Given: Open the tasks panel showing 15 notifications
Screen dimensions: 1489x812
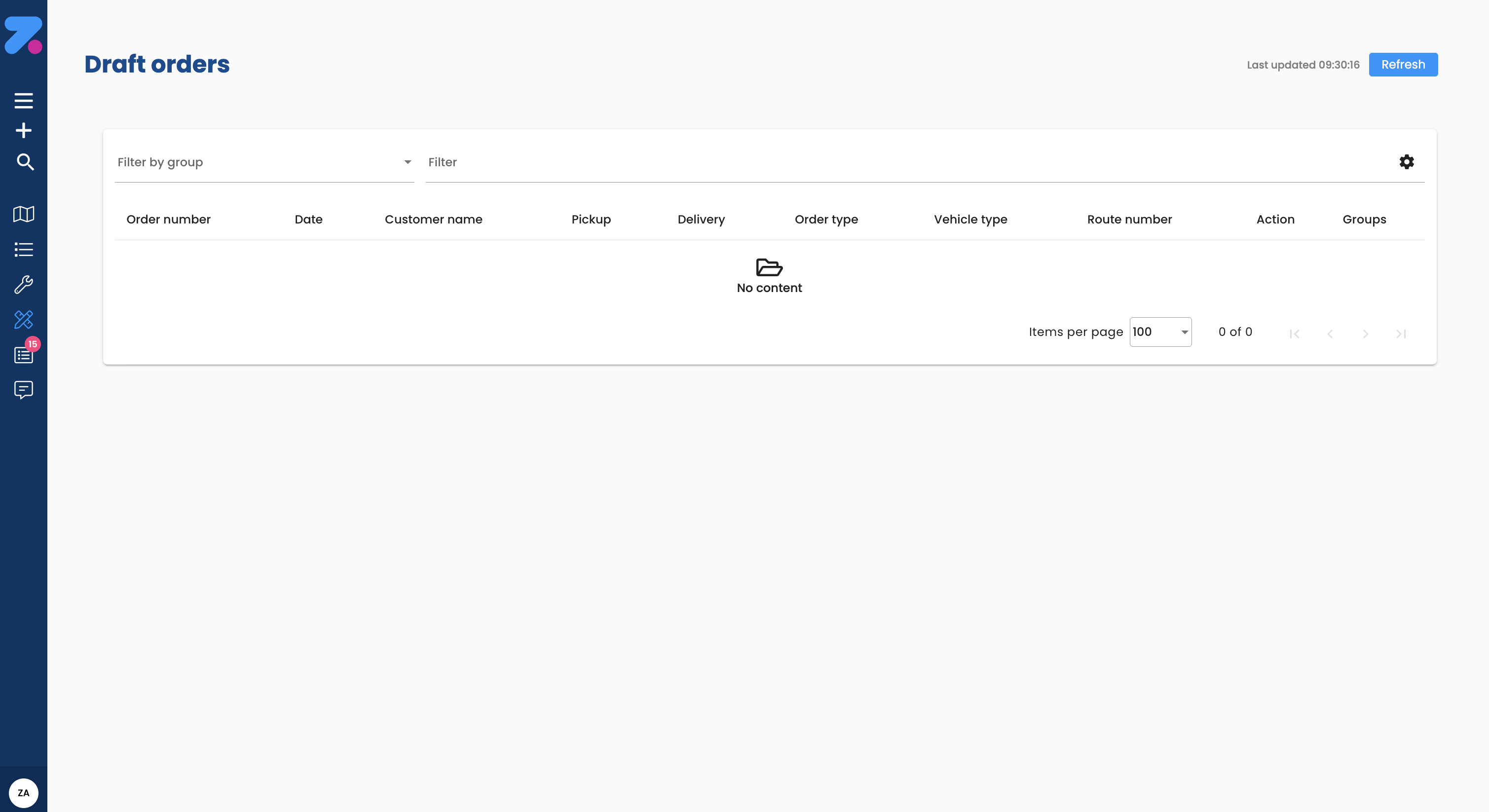Looking at the screenshot, I should (x=24, y=355).
